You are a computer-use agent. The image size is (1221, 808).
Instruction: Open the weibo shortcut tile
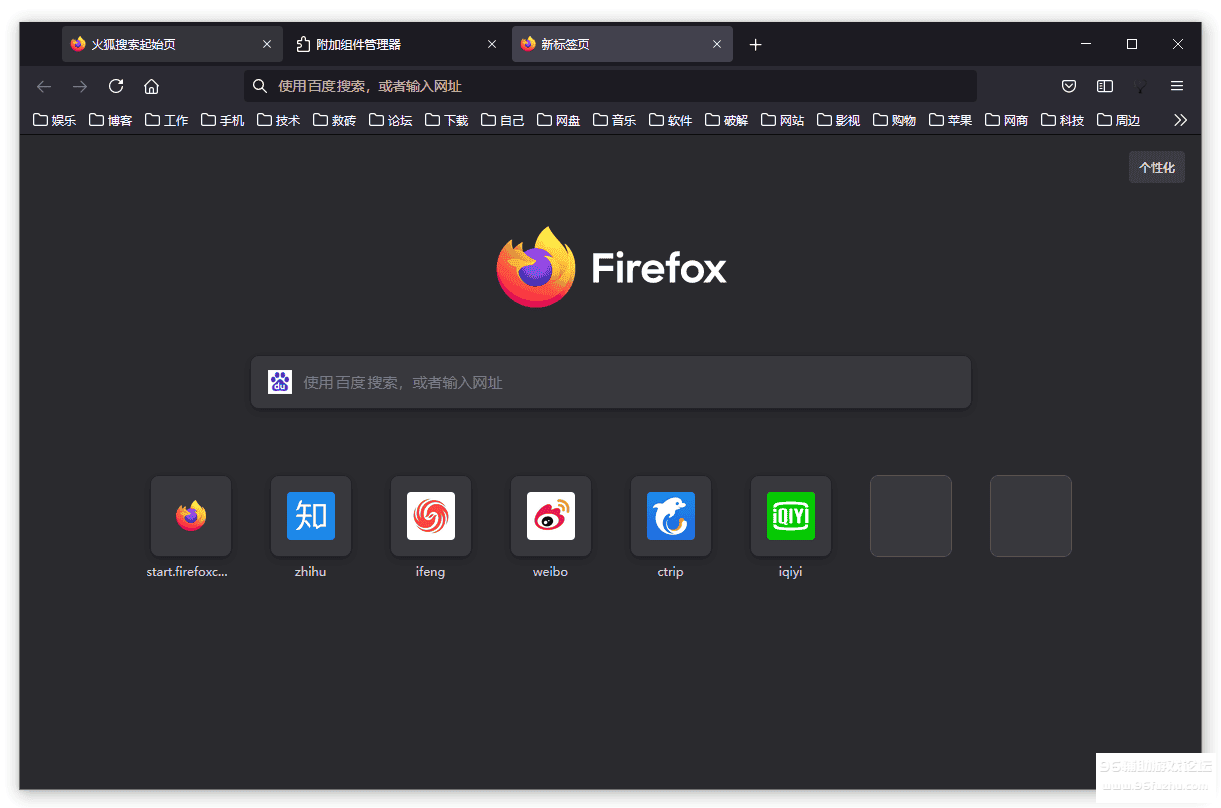[x=551, y=516]
